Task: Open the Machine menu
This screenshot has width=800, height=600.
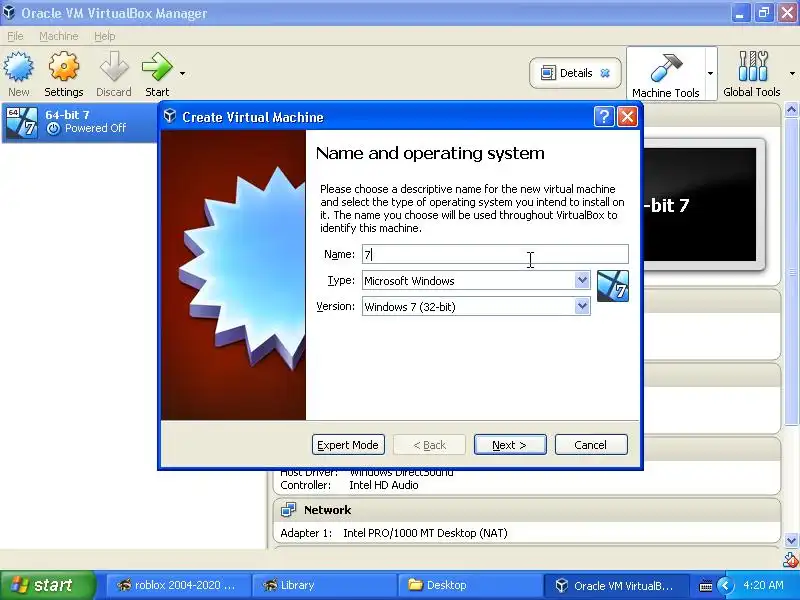Action: 59,36
